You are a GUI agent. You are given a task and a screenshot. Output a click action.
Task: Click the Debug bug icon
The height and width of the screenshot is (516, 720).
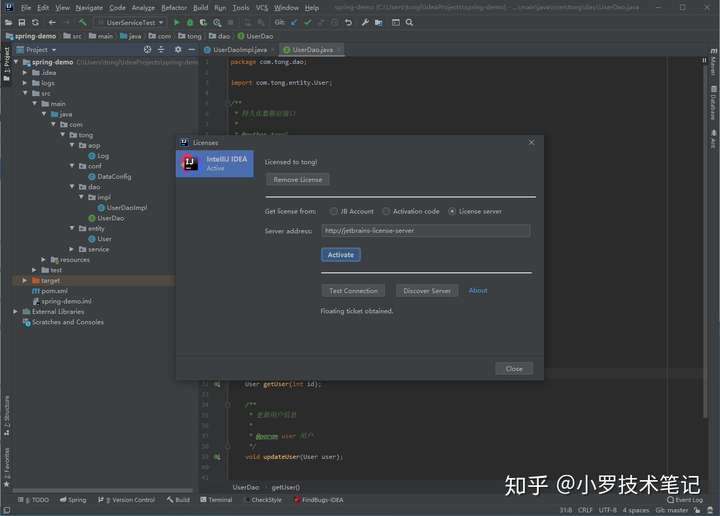click(x=190, y=22)
